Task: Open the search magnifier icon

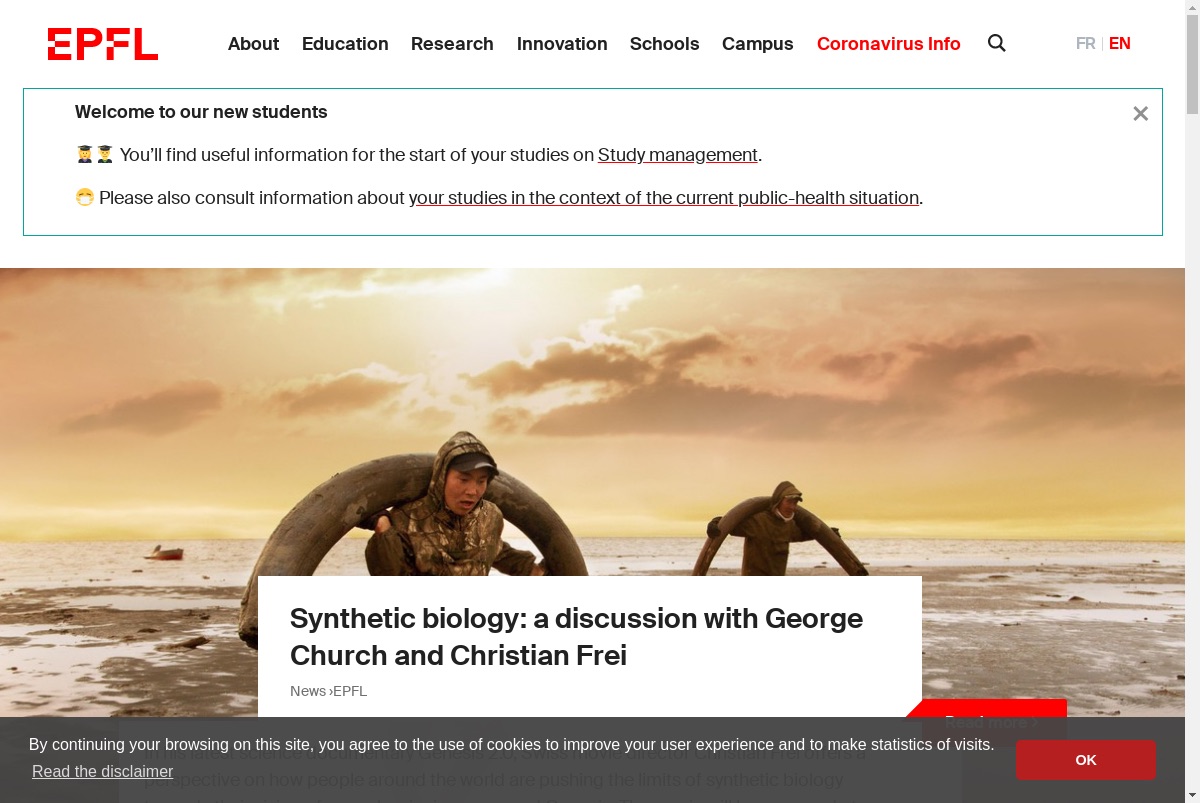Action: coord(997,43)
